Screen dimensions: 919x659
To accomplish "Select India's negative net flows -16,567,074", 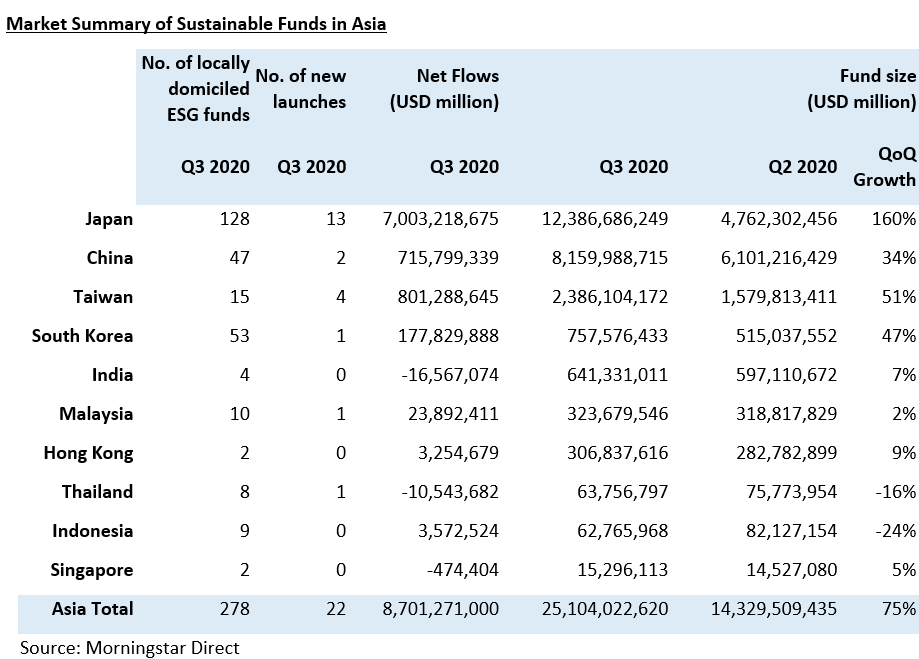I will click(440, 375).
